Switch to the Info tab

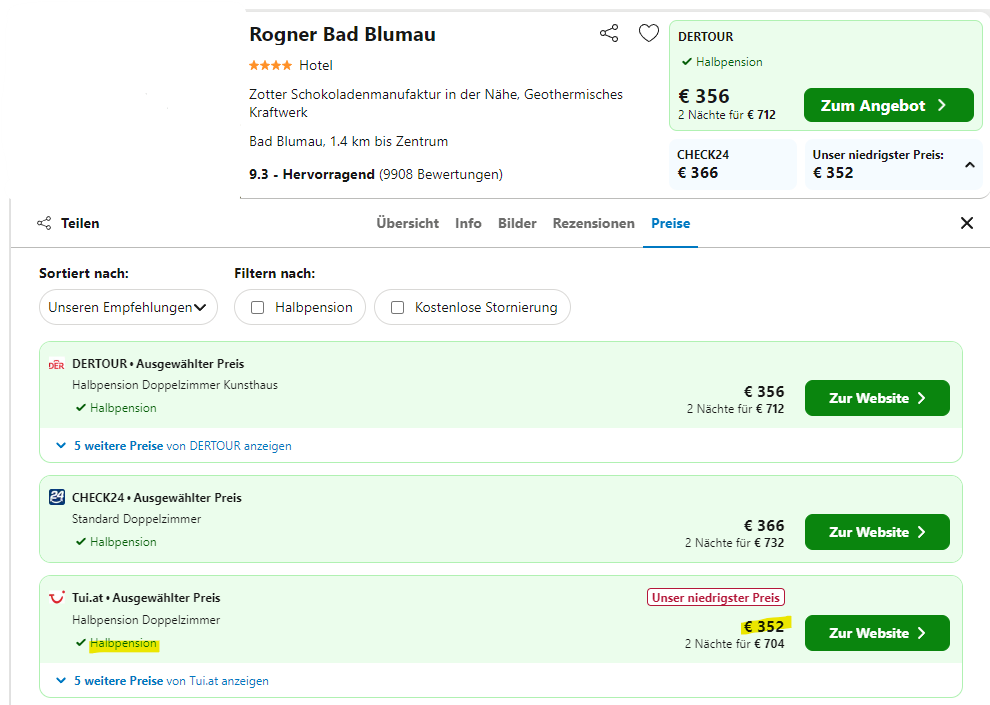pos(468,223)
